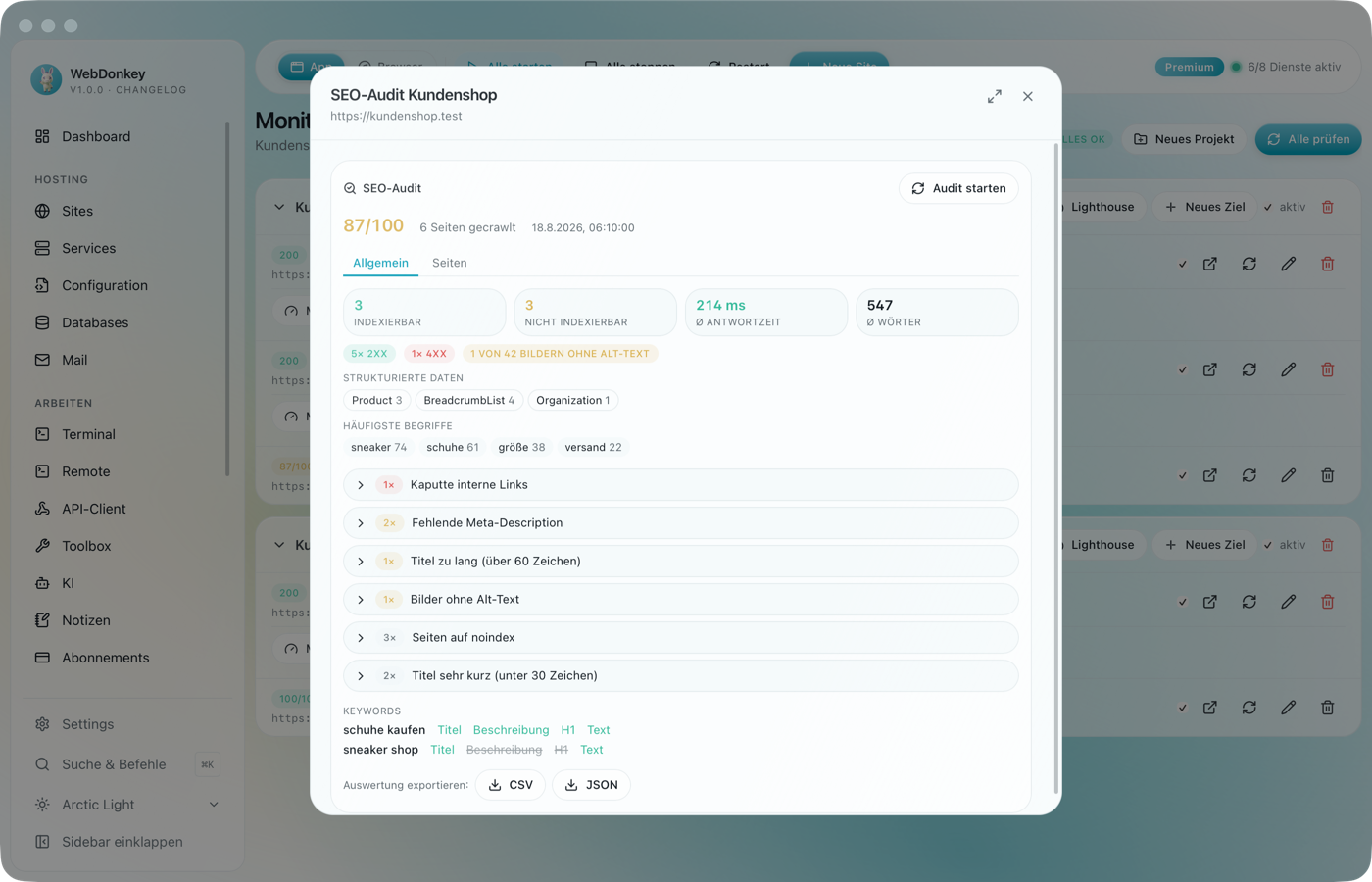Click the Audit starten button

958,188
